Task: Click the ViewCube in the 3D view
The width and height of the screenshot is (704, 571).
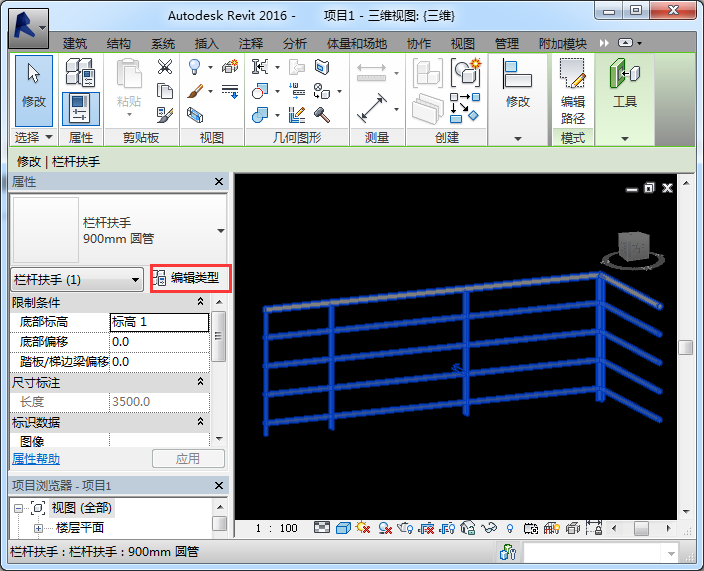Action: (x=633, y=247)
